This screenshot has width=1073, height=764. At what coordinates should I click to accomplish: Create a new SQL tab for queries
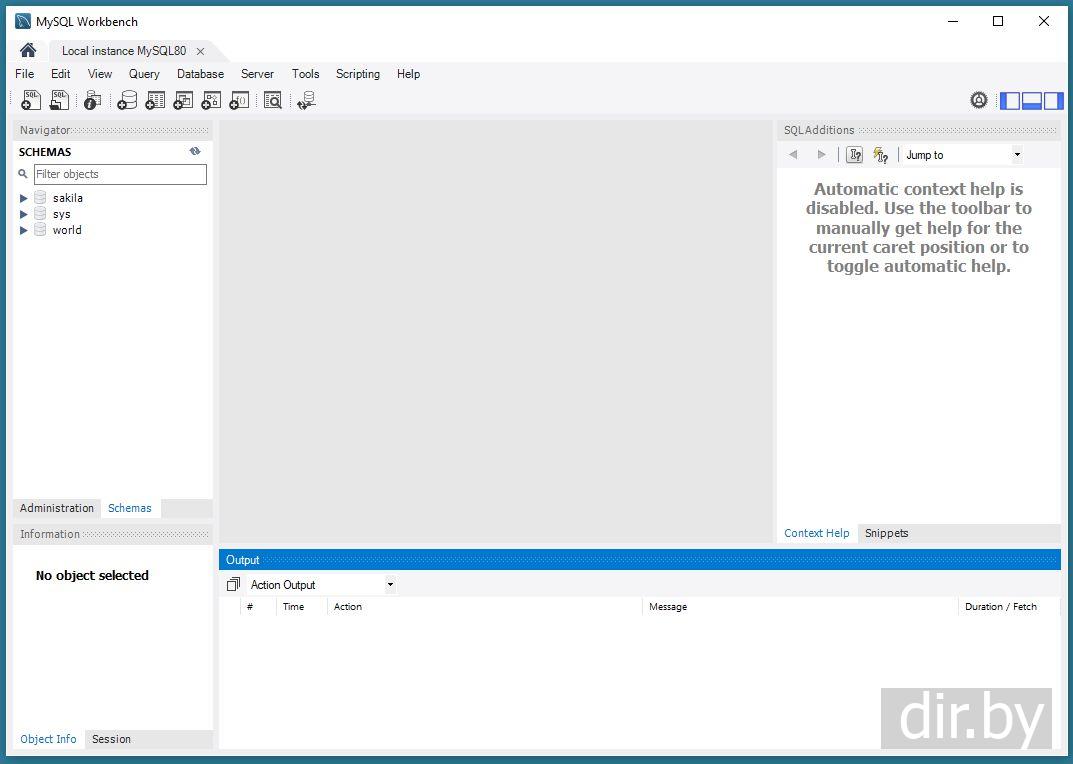31,100
